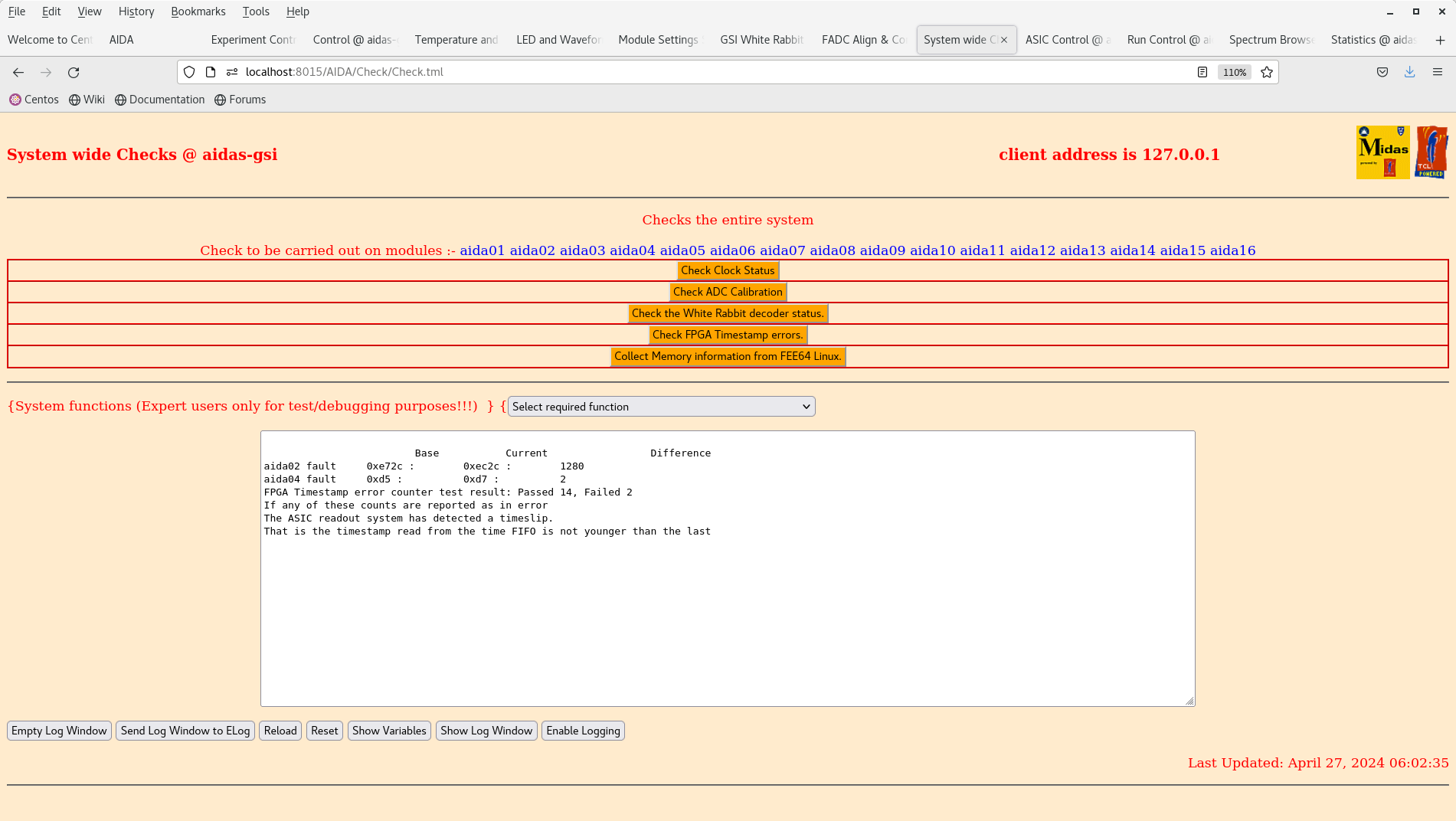Open the Bookmarks menu
This screenshot has height=821, width=1456.
198,11
